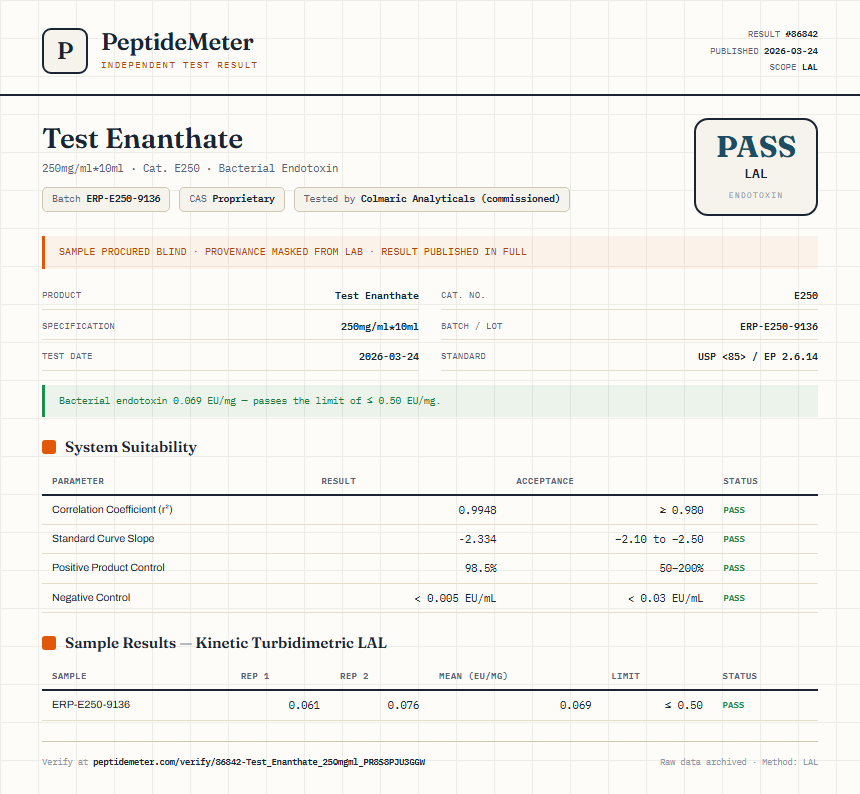Click the ≥ 0.980 acceptance value

(681, 510)
